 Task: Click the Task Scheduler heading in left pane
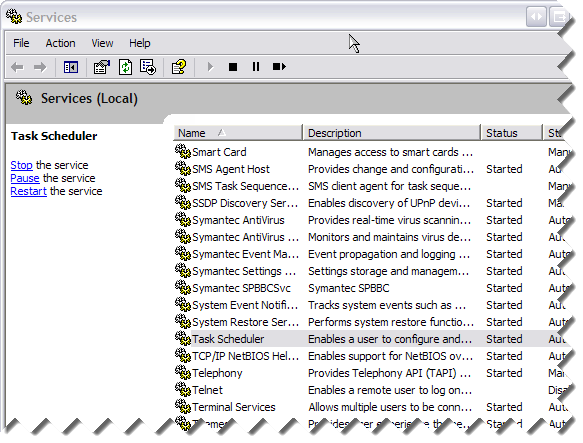coord(54,136)
